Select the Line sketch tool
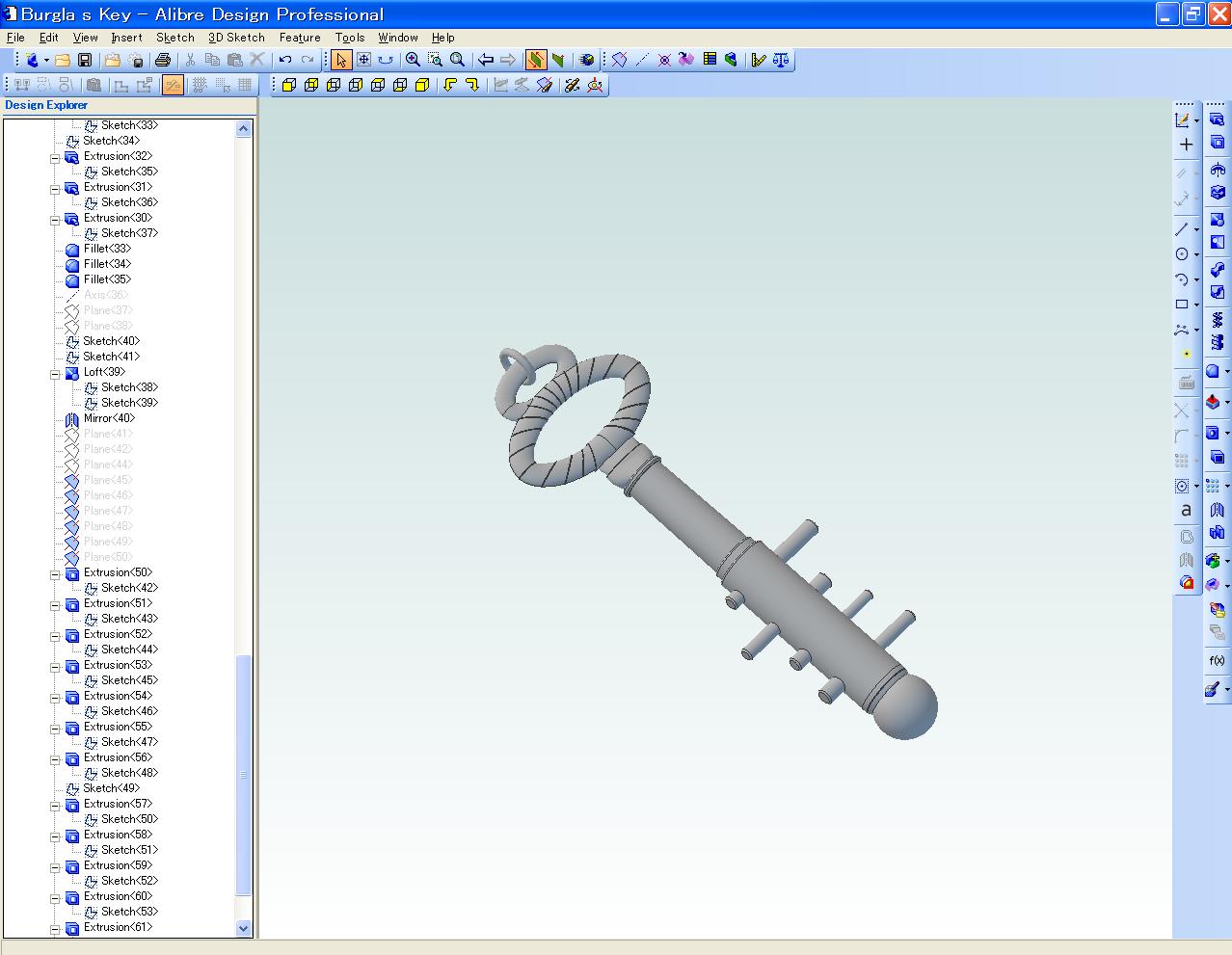 click(1182, 229)
